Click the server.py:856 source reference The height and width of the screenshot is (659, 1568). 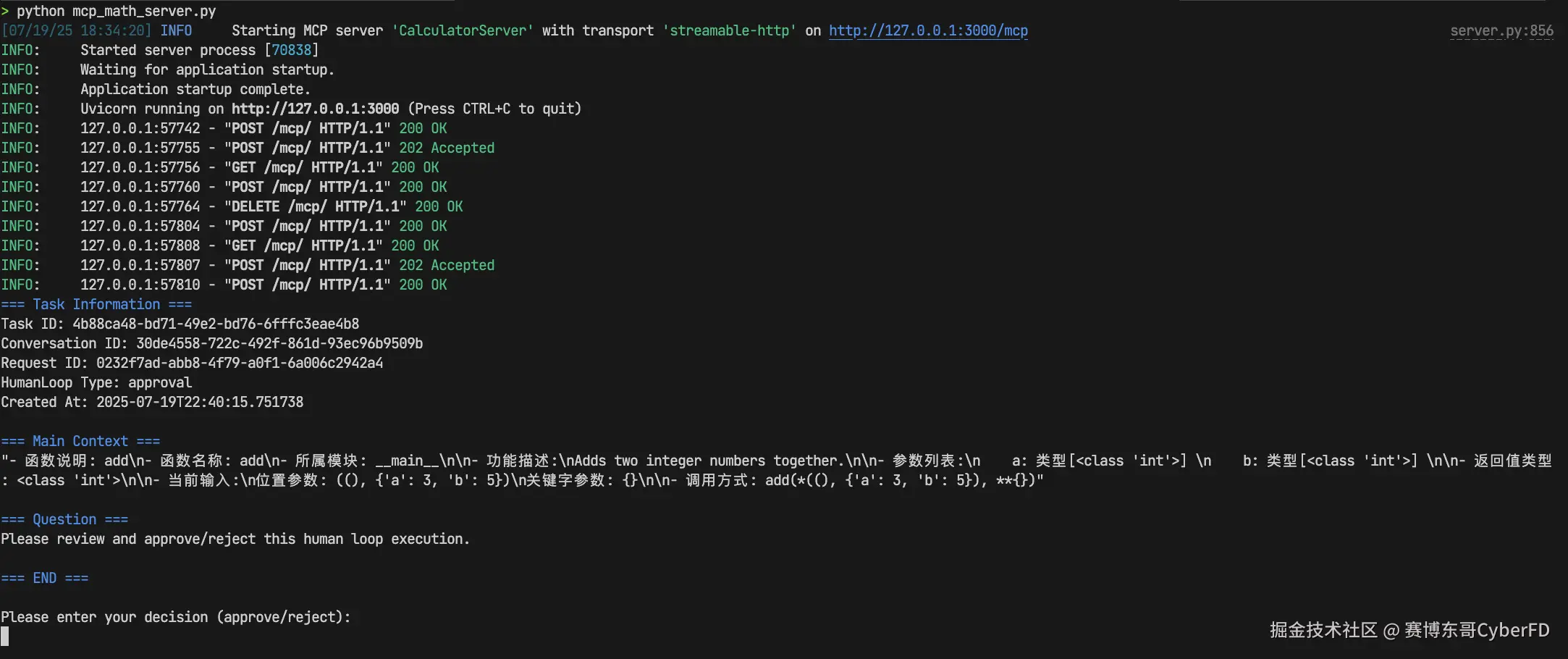click(x=1501, y=30)
